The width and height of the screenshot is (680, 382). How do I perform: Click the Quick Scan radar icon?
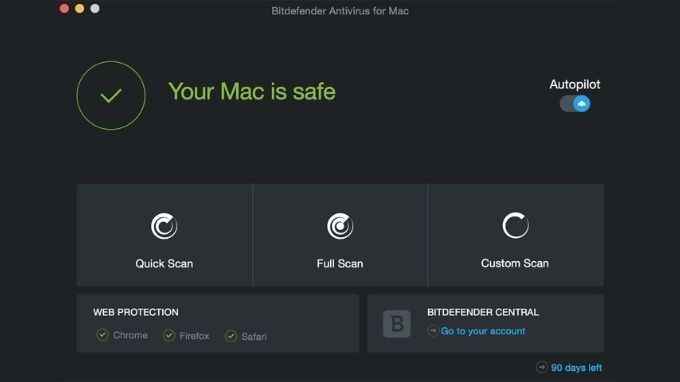point(164,226)
